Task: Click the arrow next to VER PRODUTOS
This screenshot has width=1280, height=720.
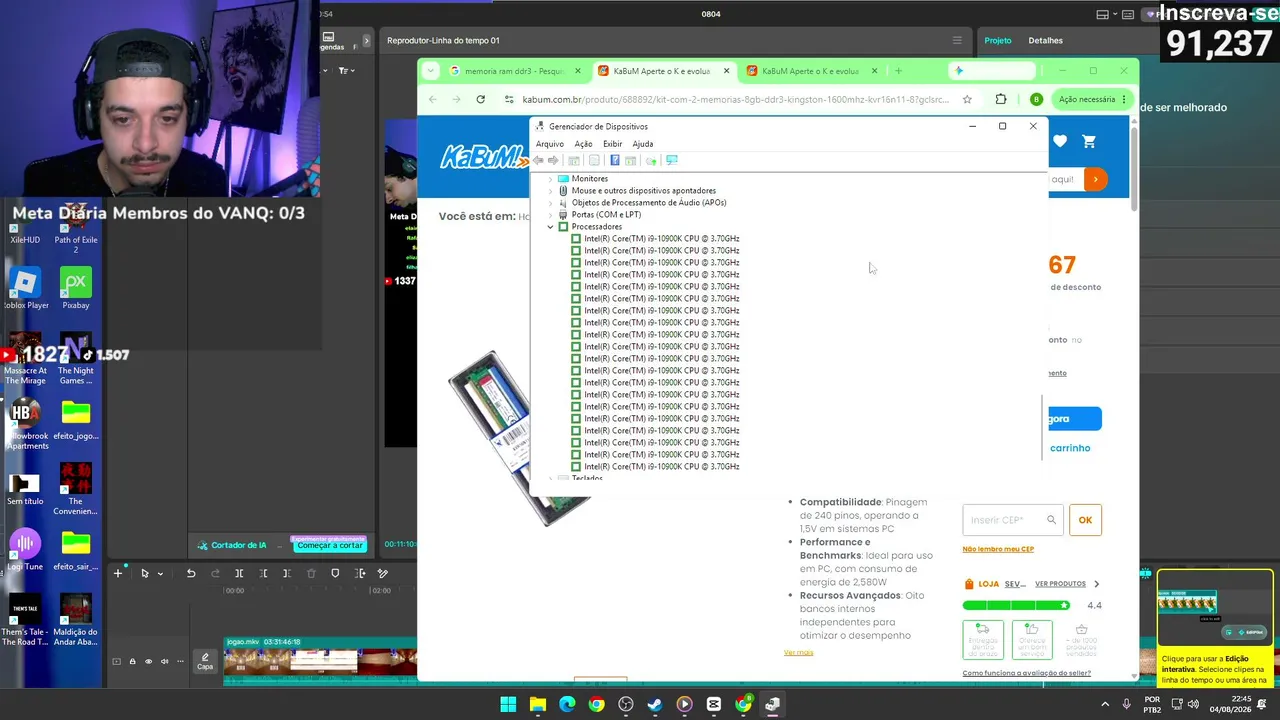Action: [1096, 584]
